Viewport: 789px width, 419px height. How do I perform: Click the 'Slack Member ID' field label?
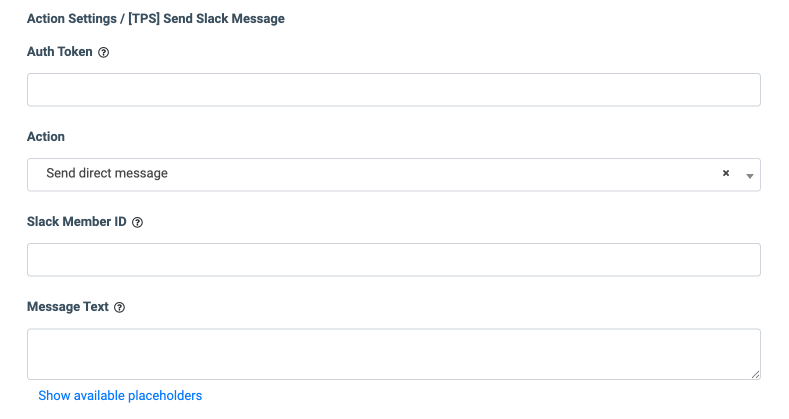[76, 222]
